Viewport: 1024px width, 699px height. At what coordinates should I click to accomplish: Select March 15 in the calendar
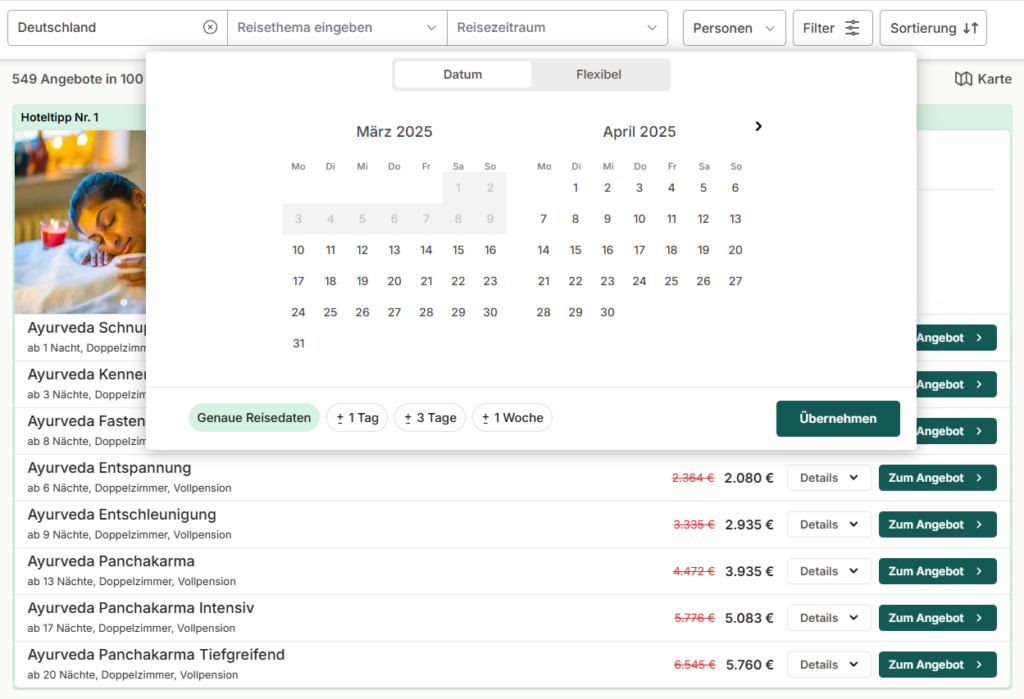click(458, 250)
